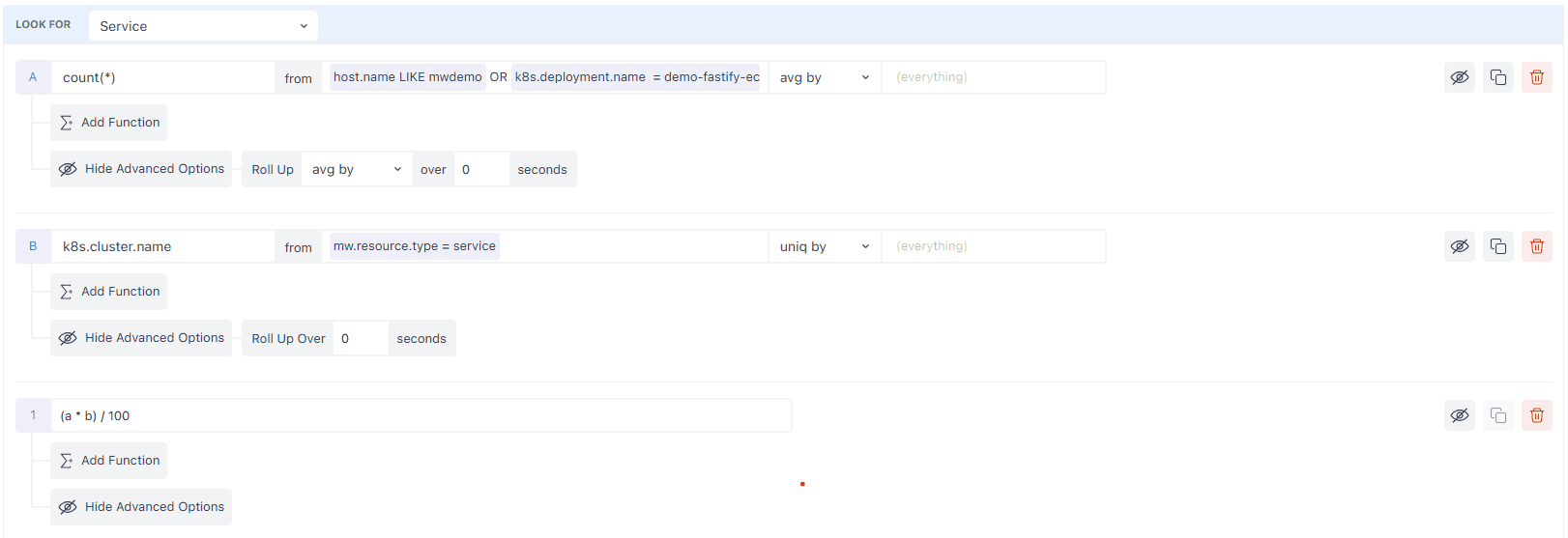
Task: Delete formula 1 with trash icon
Action: (x=1536, y=415)
